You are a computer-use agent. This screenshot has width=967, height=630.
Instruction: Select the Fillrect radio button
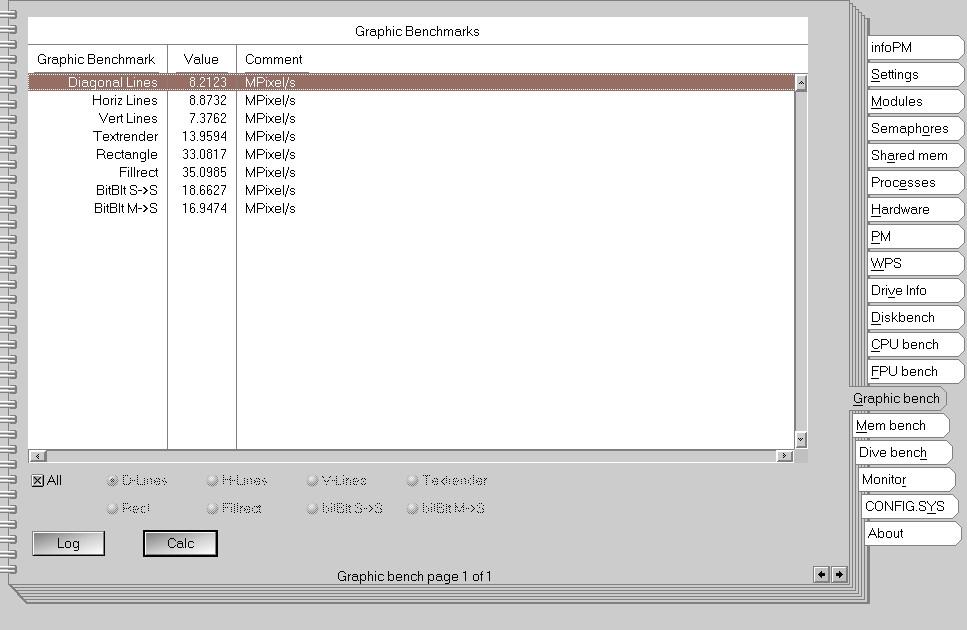click(213, 509)
